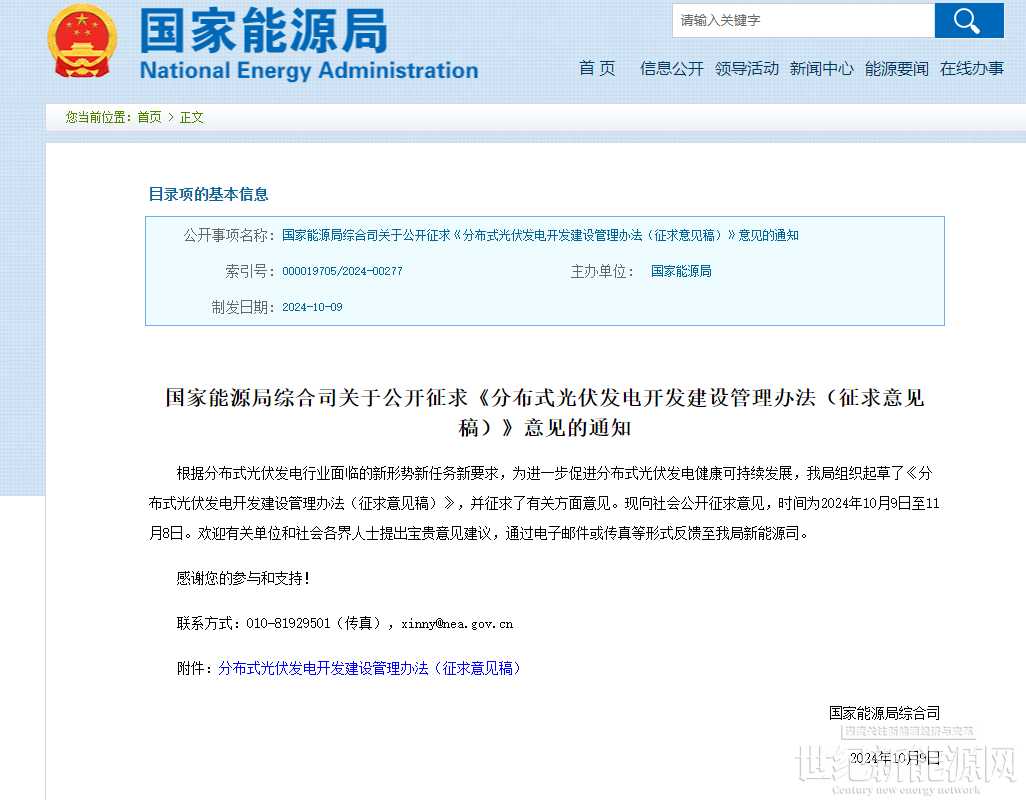1026x800 pixels.
Task: Click the 正文 breadcrumb text
Action: click(192, 117)
